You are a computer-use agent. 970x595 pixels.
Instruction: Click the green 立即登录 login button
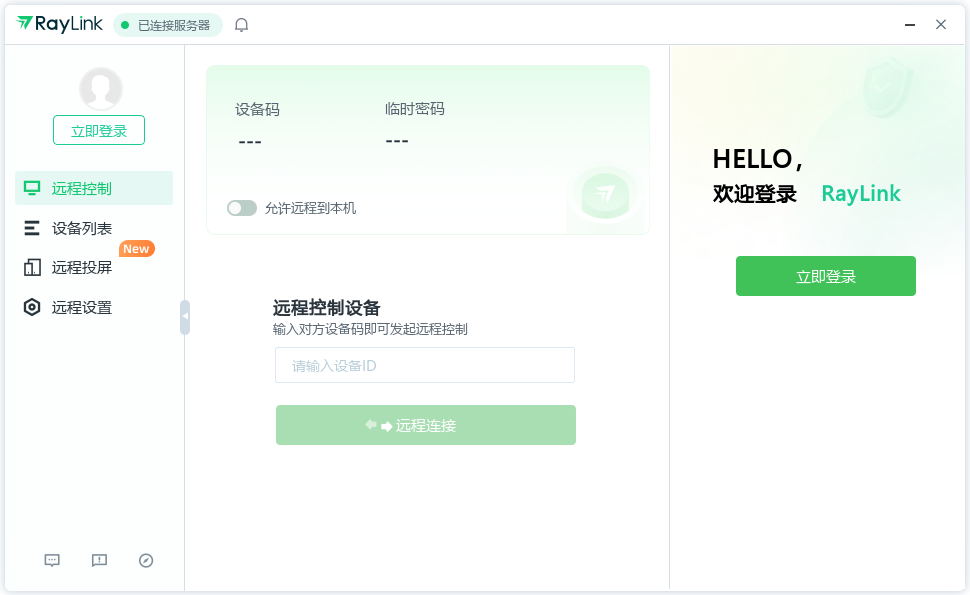(825, 276)
